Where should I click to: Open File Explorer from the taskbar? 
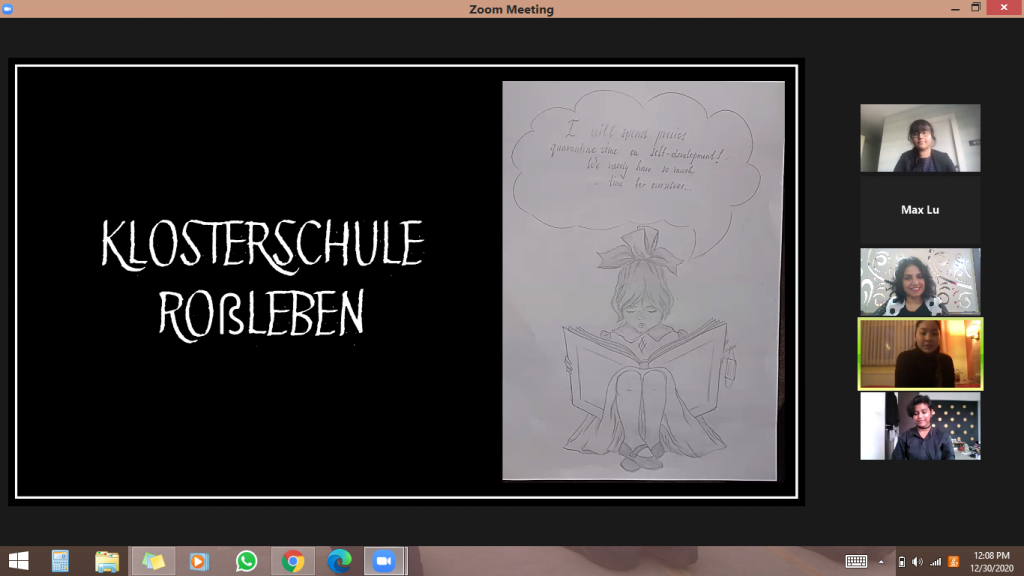click(107, 561)
